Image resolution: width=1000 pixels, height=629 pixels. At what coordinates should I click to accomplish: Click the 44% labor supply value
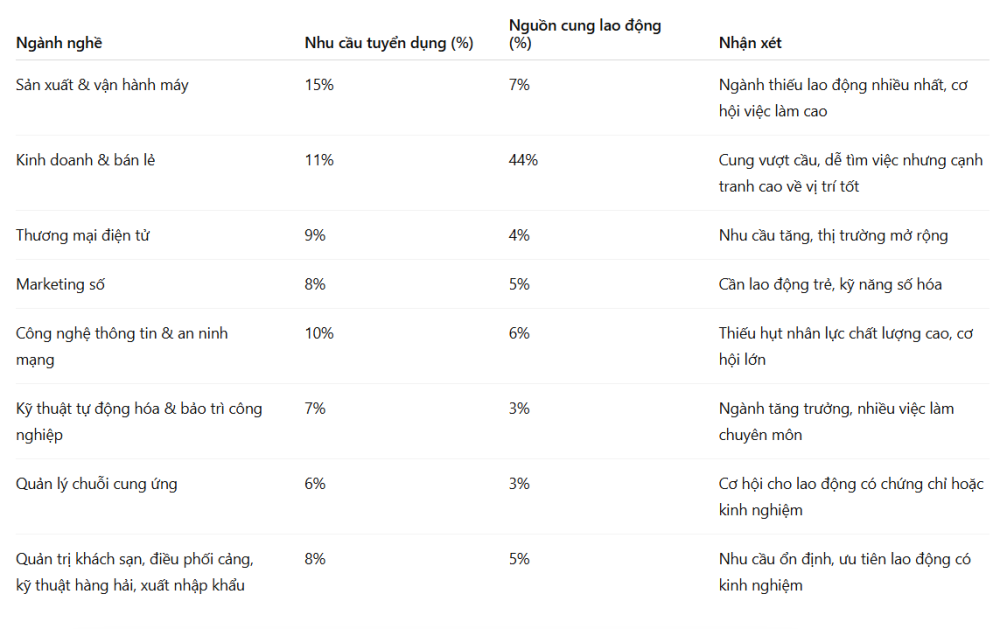[523, 160]
